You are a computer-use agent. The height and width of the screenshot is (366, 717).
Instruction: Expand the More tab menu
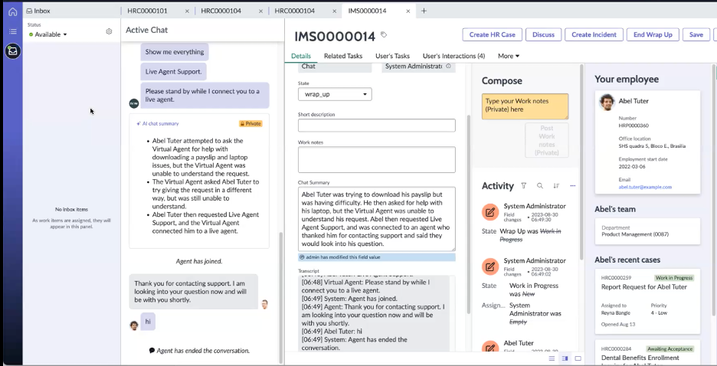pos(508,56)
